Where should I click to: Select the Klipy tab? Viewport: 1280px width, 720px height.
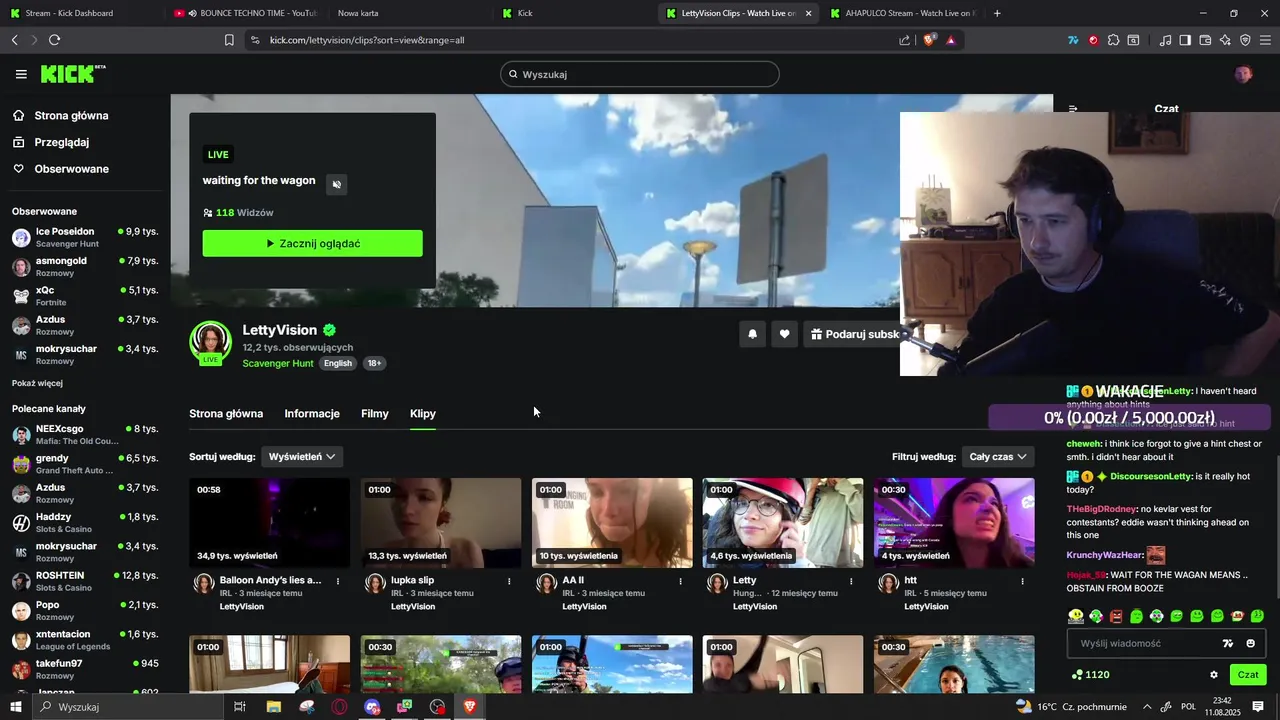click(423, 413)
